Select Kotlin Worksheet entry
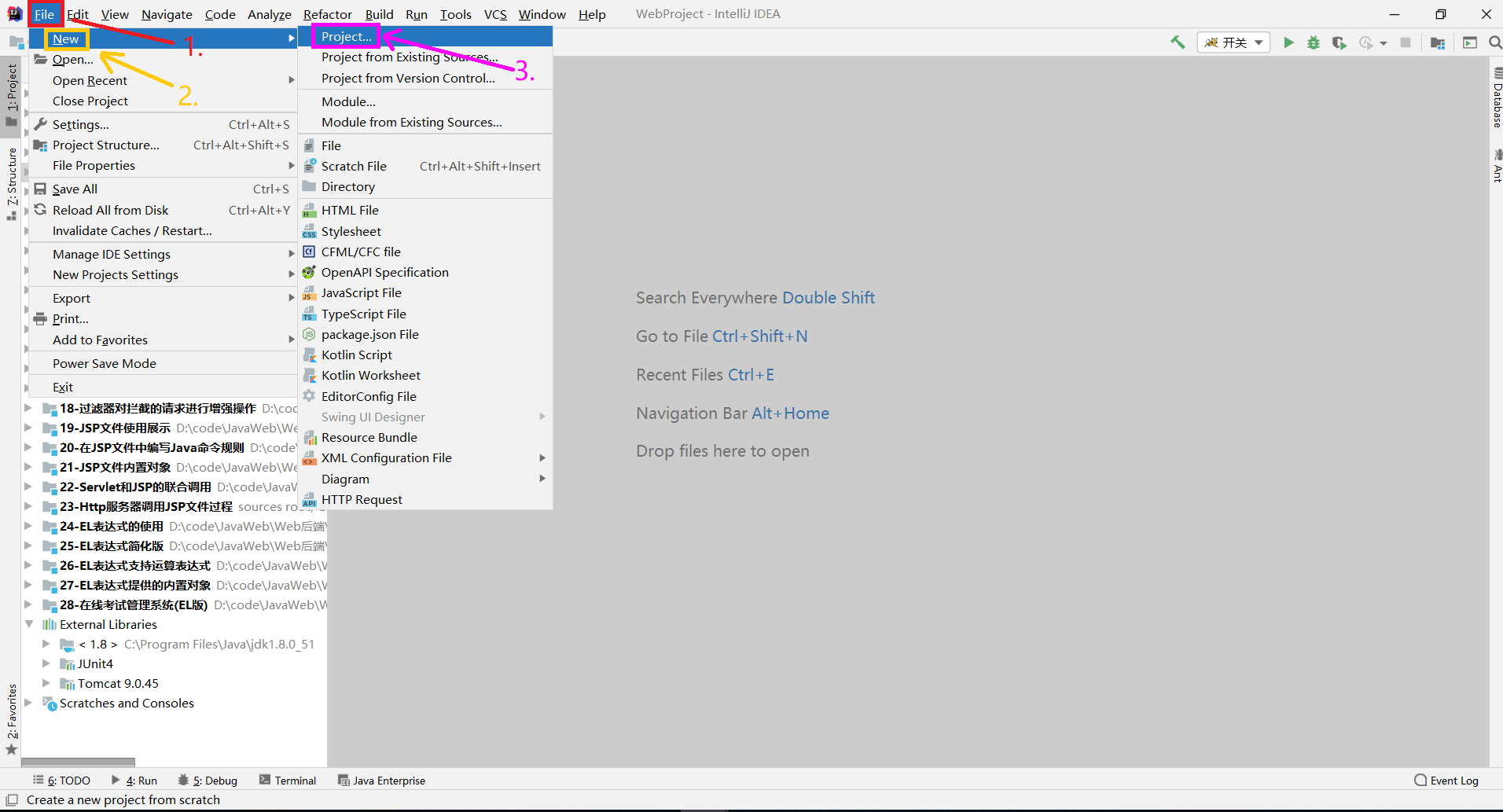 tap(425, 375)
